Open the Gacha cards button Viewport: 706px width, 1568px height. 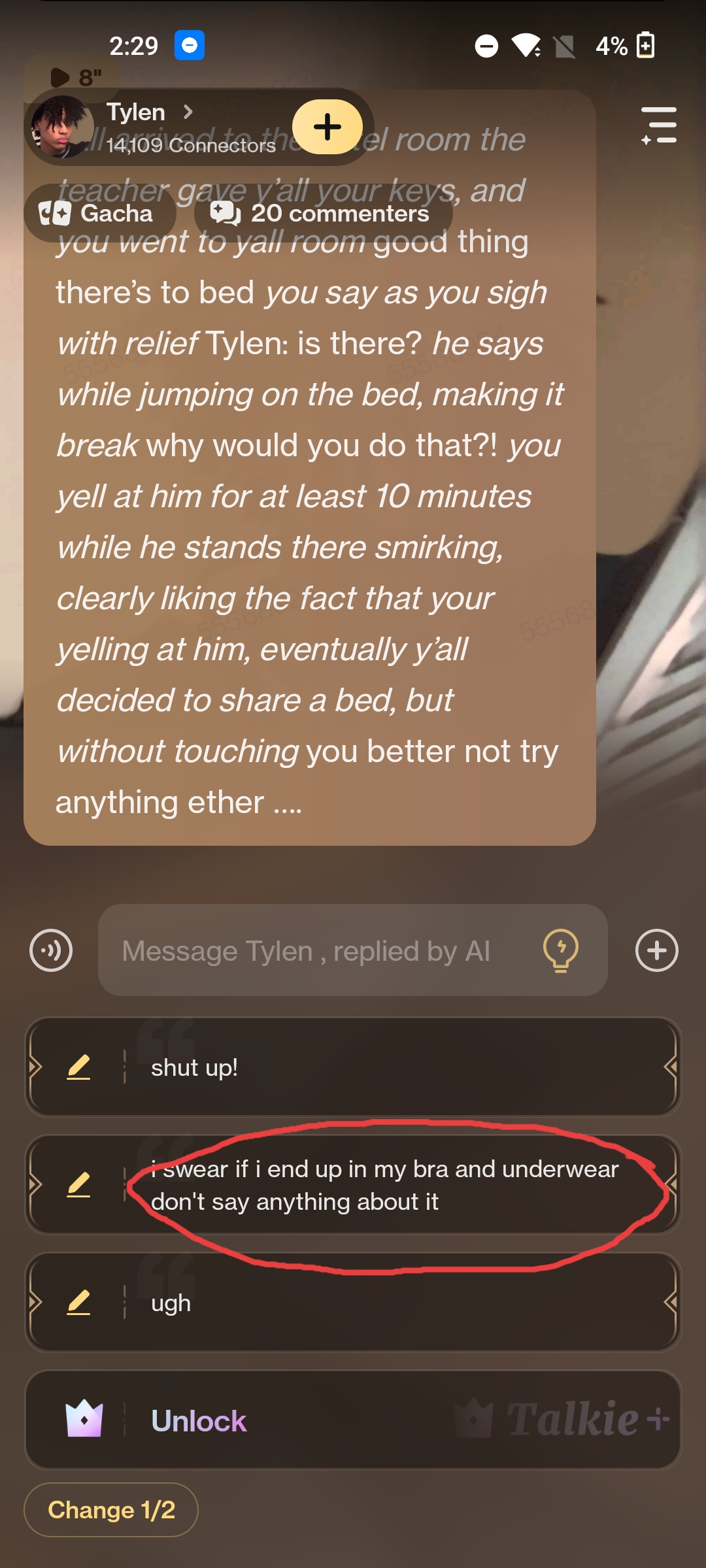(99, 213)
